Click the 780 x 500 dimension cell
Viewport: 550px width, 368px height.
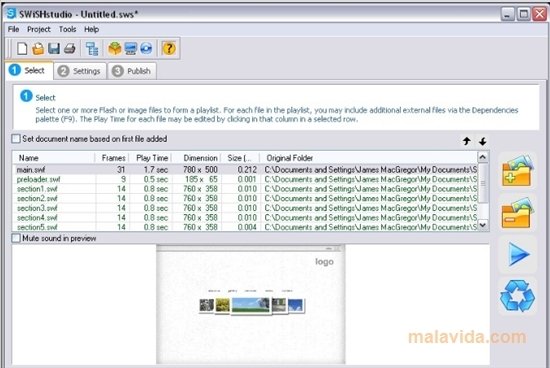tap(200, 170)
